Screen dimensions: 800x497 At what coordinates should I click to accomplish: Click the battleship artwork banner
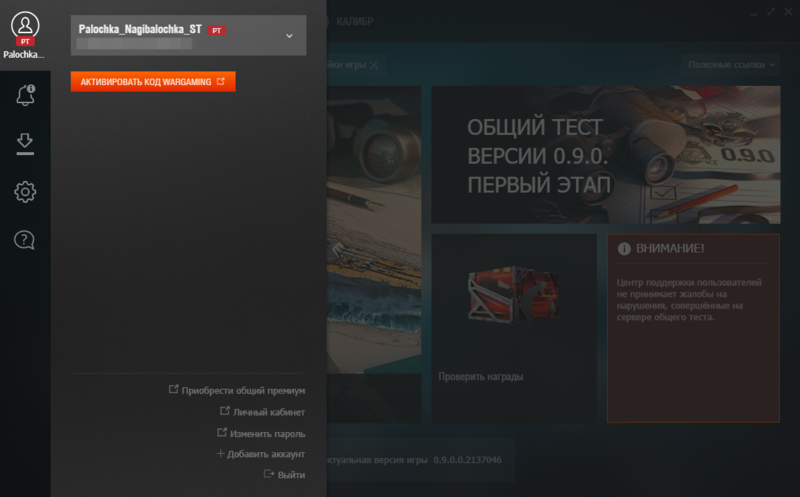click(374, 230)
